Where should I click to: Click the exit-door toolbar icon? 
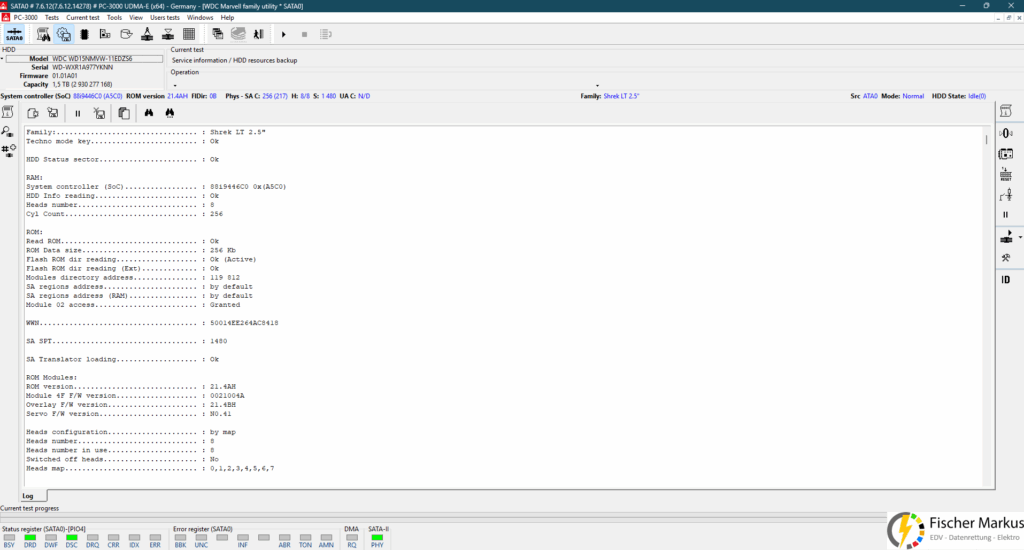point(259,35)
